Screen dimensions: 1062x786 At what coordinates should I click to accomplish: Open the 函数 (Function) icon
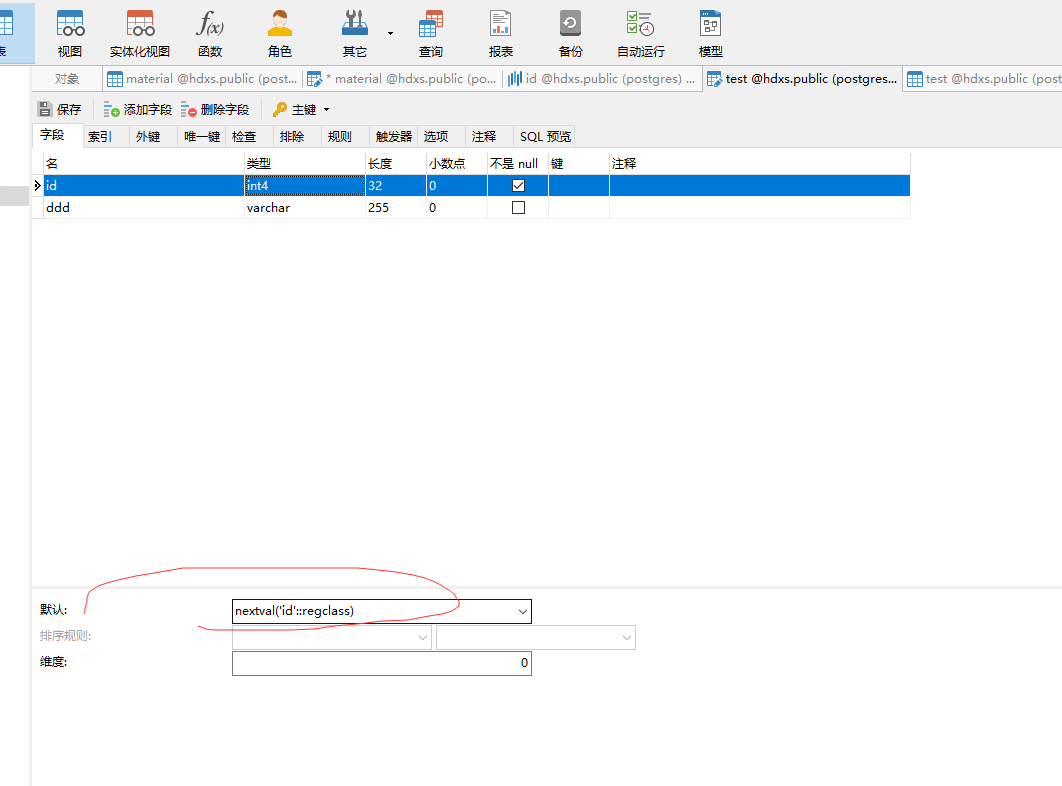[210, 33]
